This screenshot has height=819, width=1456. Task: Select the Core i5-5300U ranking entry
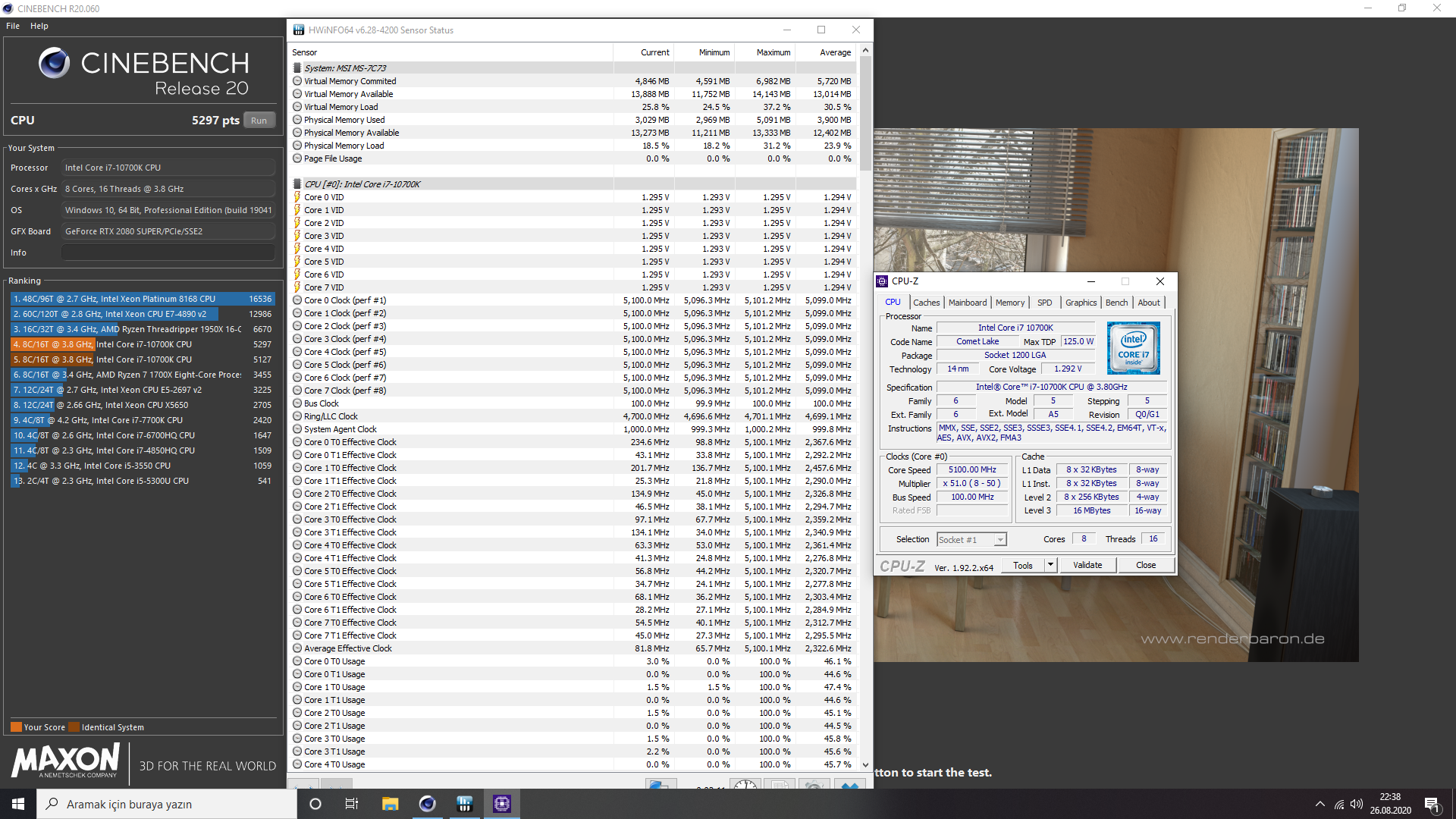tap(143, 481)
